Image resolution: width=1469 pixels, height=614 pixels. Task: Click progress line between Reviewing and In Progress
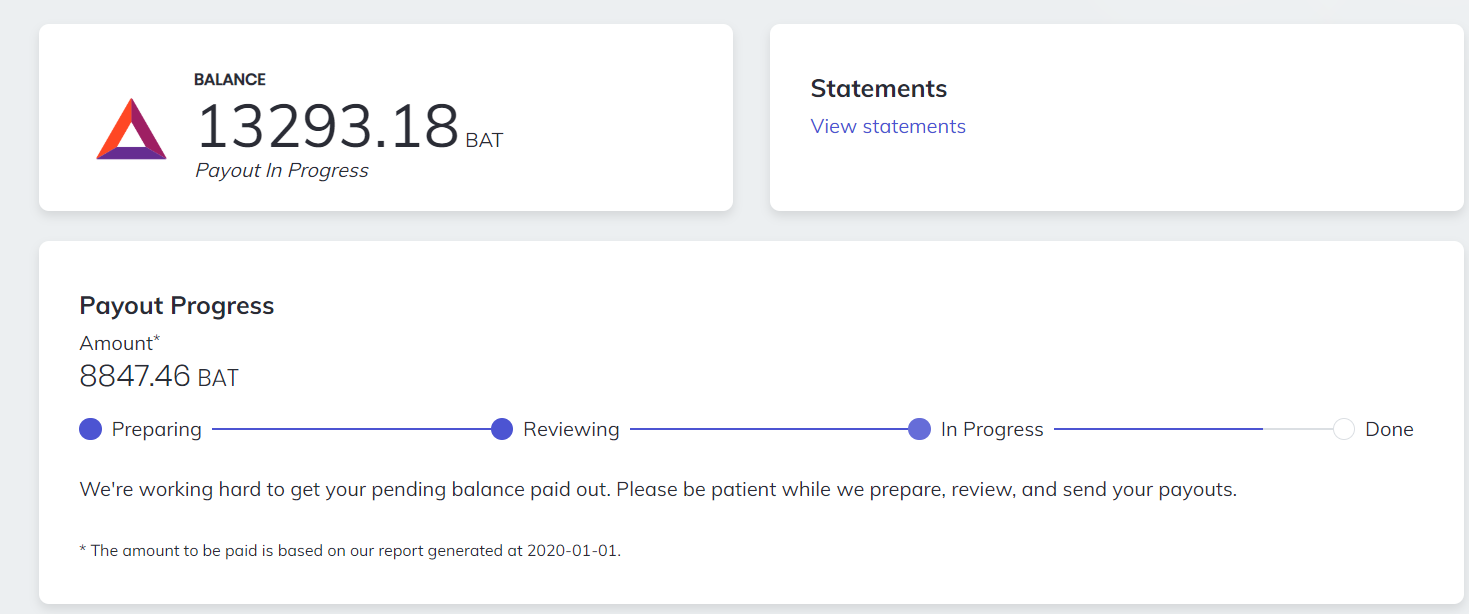[x=768, y=429]
